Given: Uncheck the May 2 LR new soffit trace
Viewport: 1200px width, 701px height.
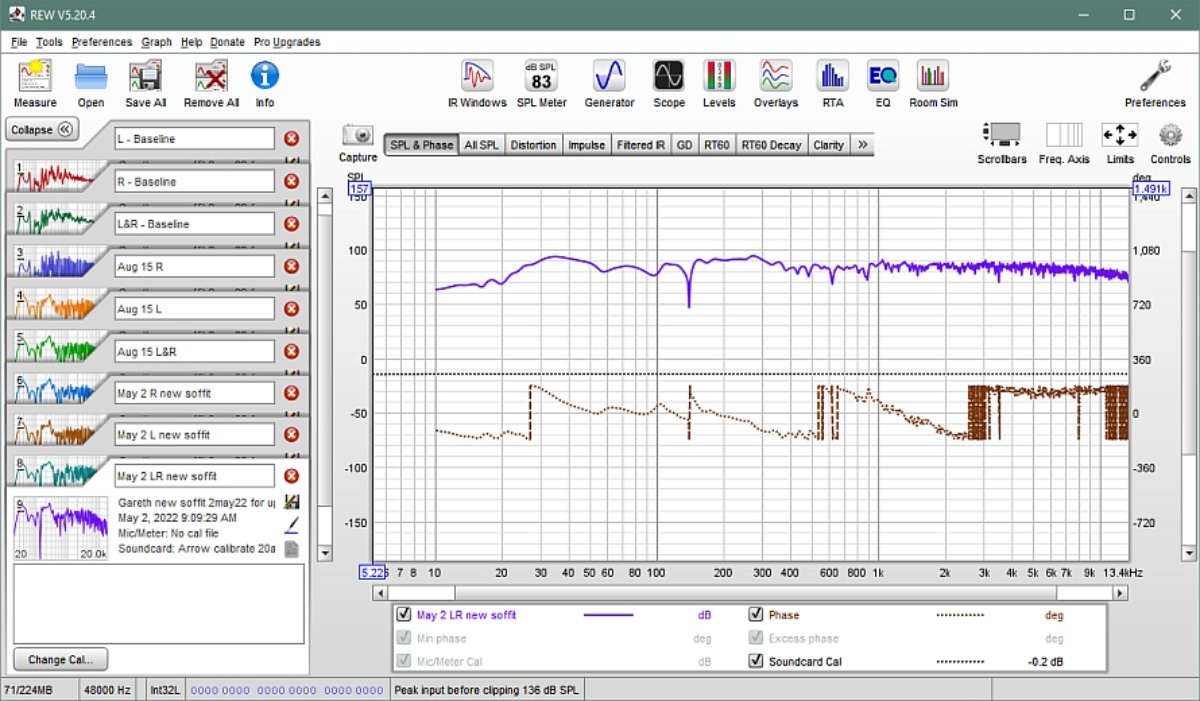Looking at the screenshot, I should click(x=404, y=615).
